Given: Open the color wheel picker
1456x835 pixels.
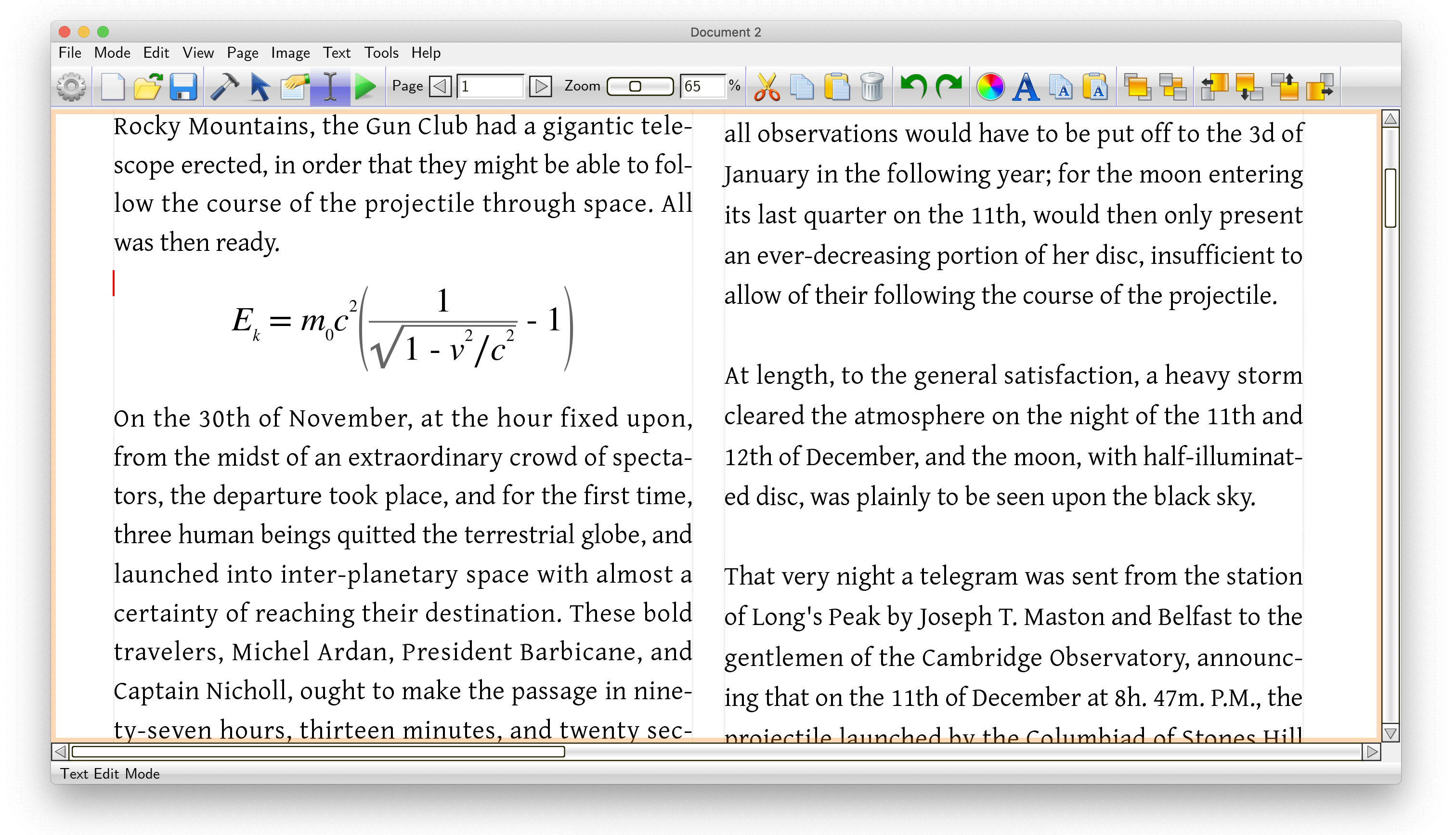Looking at the screenshot, I should point(990,87).
